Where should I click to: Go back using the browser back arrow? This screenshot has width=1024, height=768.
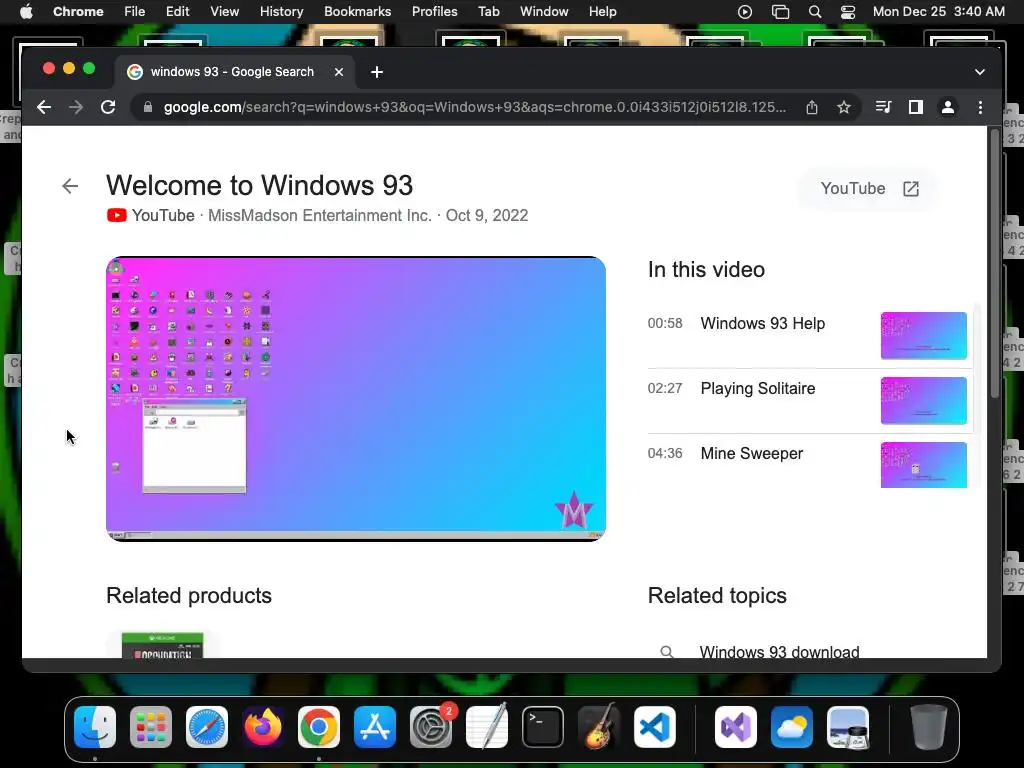point(44,107)
